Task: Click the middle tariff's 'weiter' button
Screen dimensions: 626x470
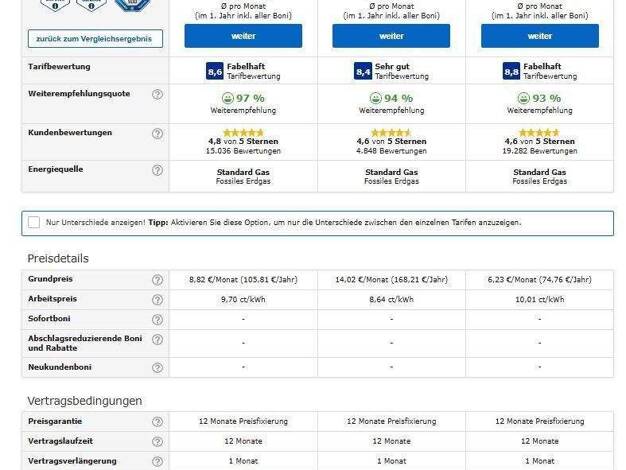Action: [x=391, y=36]
